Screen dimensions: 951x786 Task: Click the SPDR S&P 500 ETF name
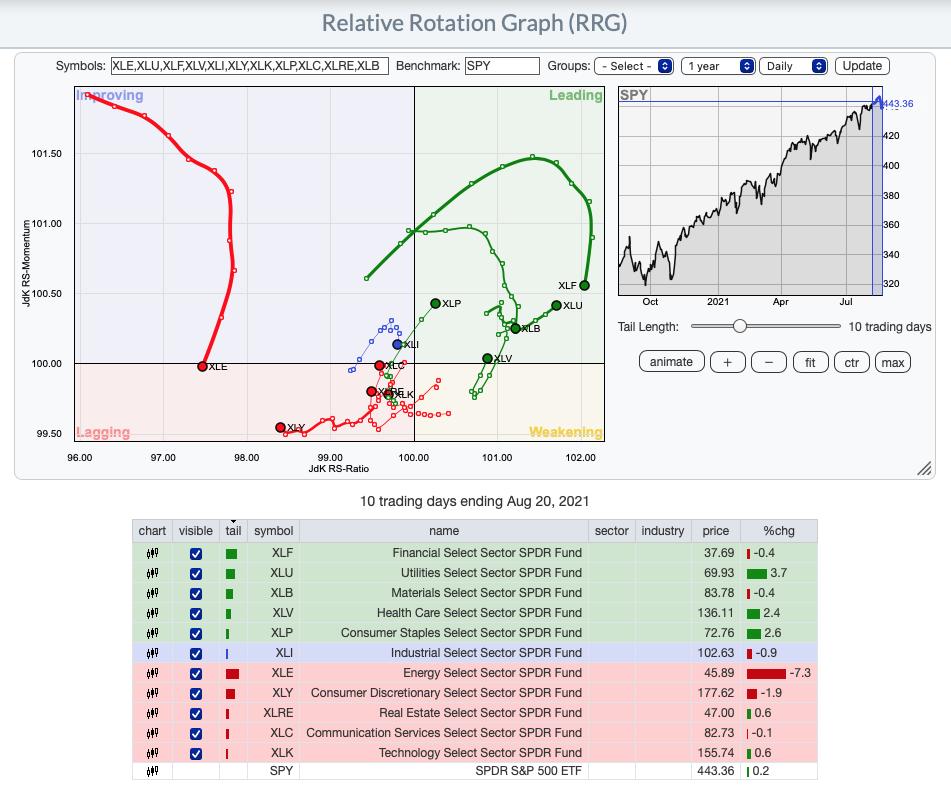(528, 771)
